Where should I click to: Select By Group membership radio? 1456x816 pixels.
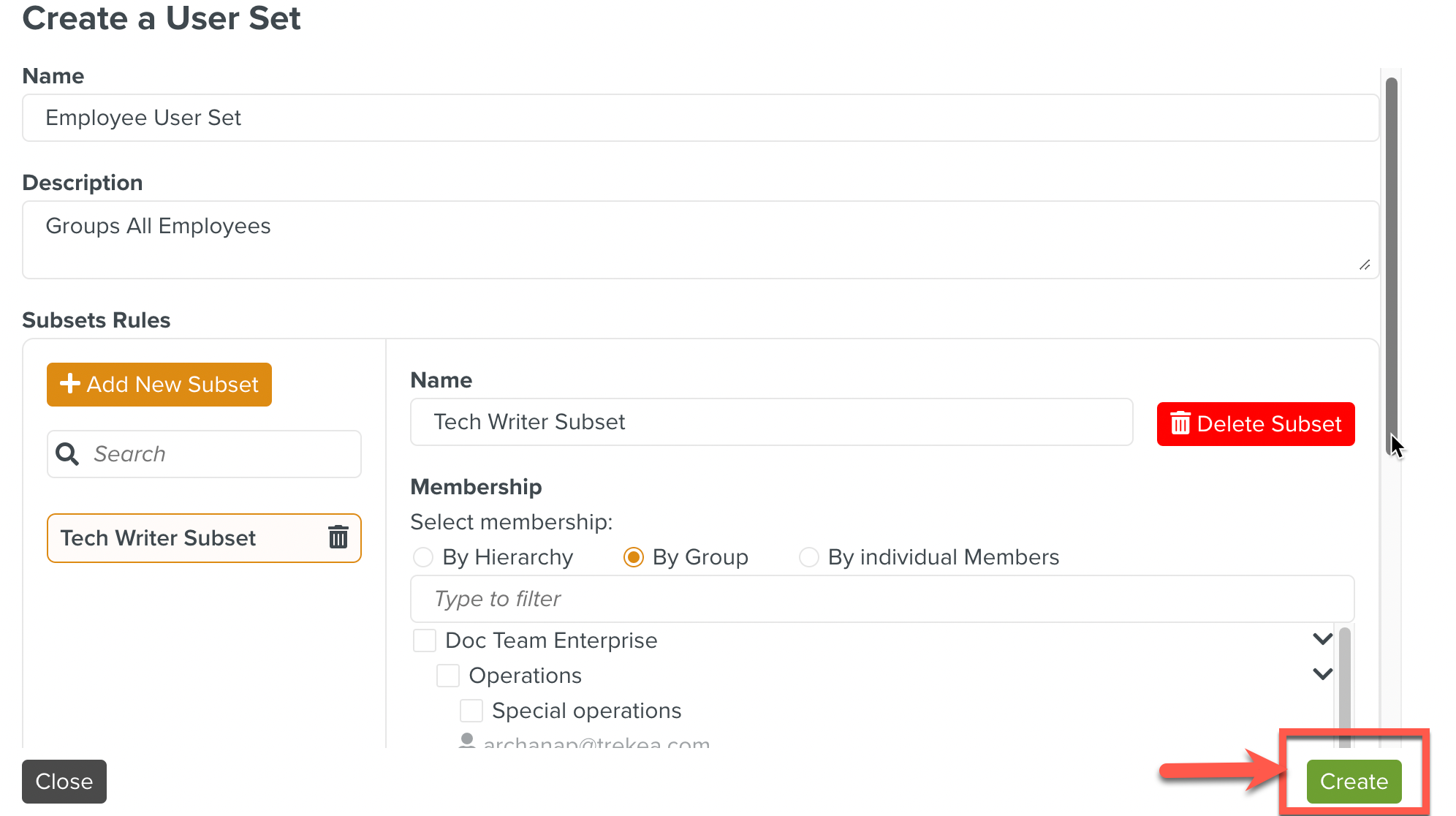coord(634,557)
